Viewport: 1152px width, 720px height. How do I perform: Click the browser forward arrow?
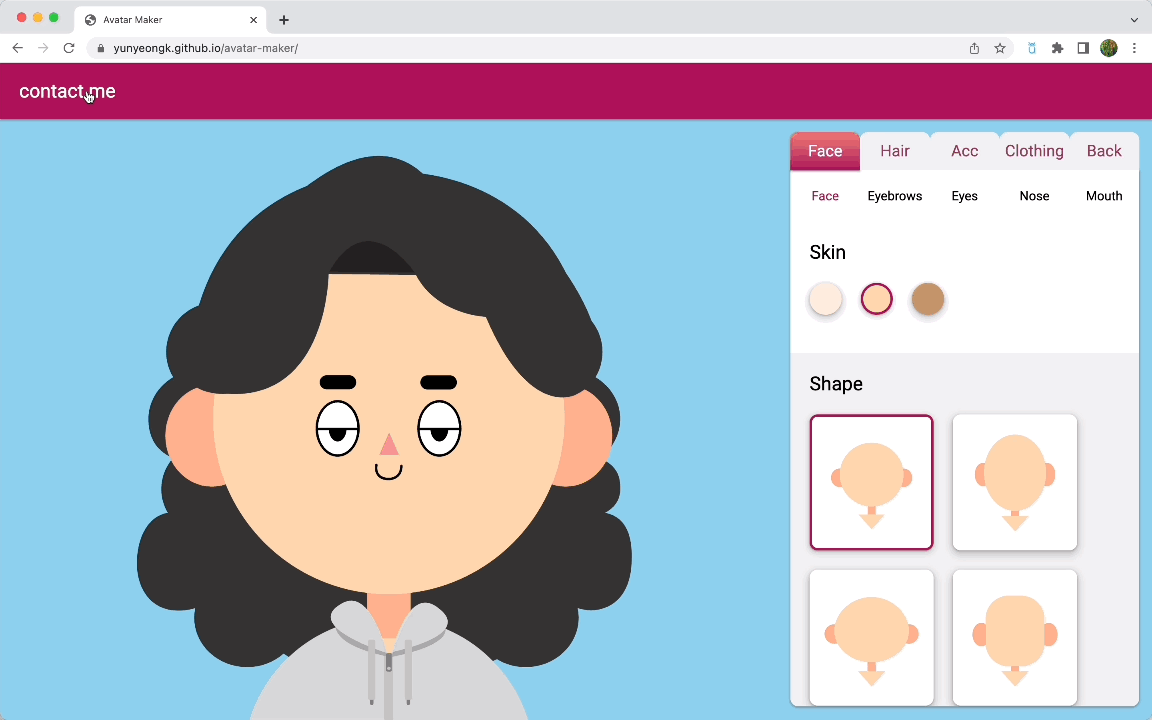click(x=43, y=48)
